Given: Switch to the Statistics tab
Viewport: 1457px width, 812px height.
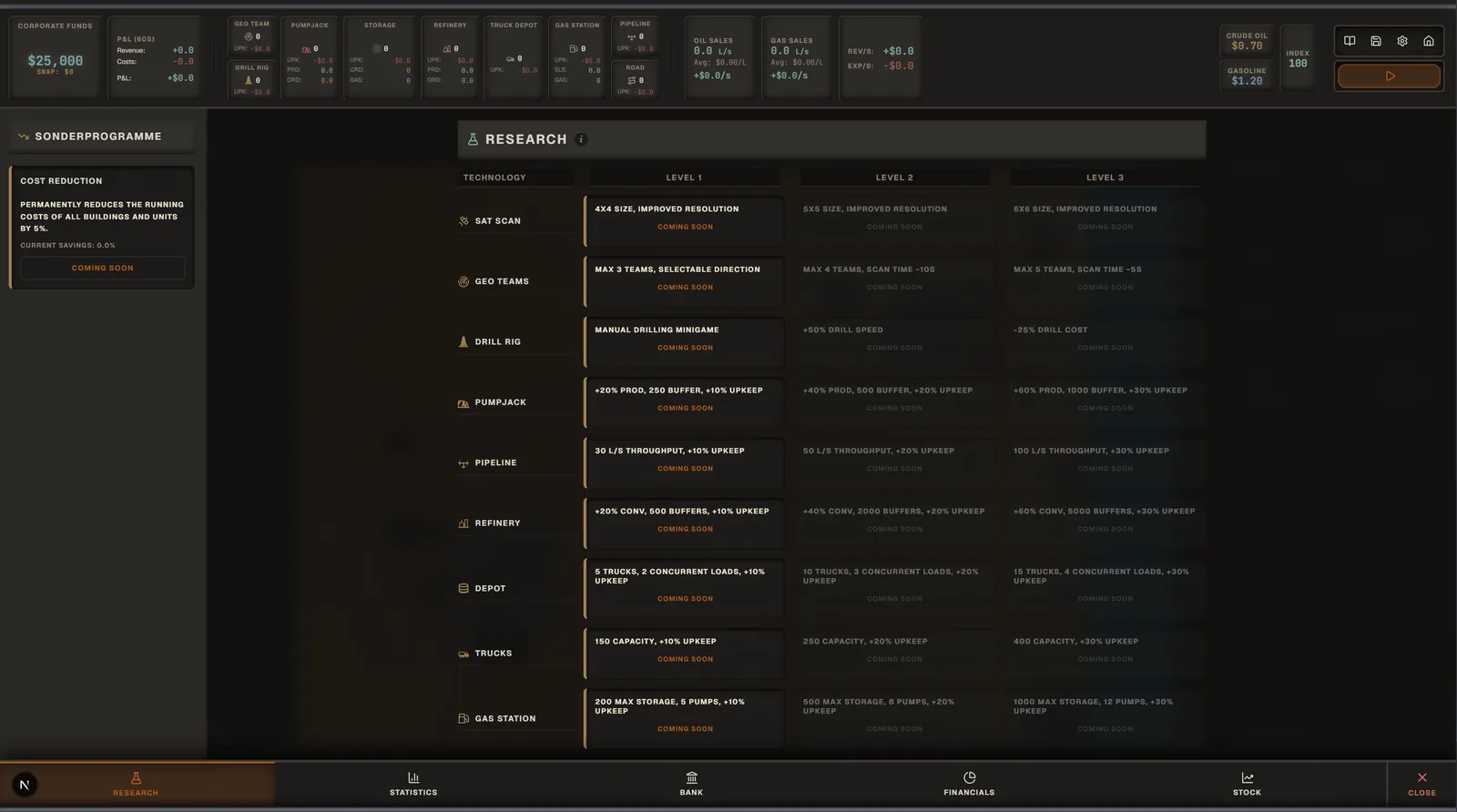Looking at the screenshot, I should [x=413, y=784].
